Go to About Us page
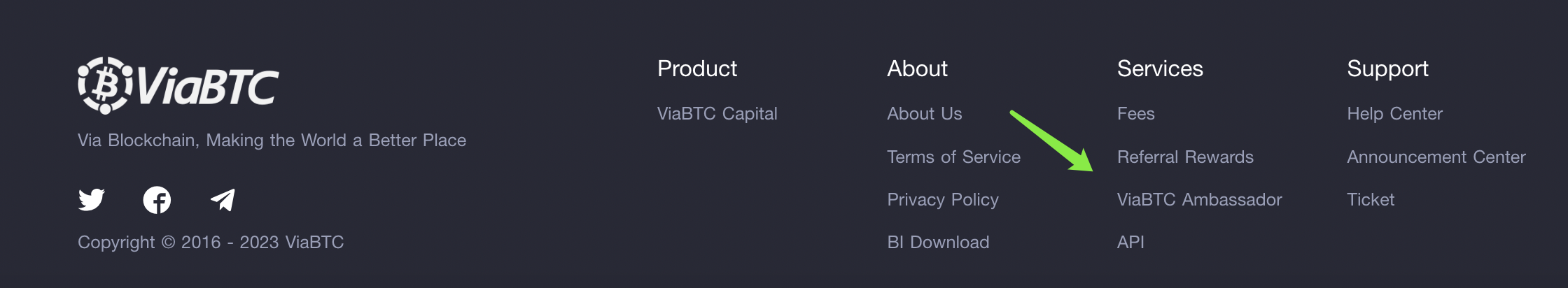The image size is (1568, 288). [x=924, y=114]
